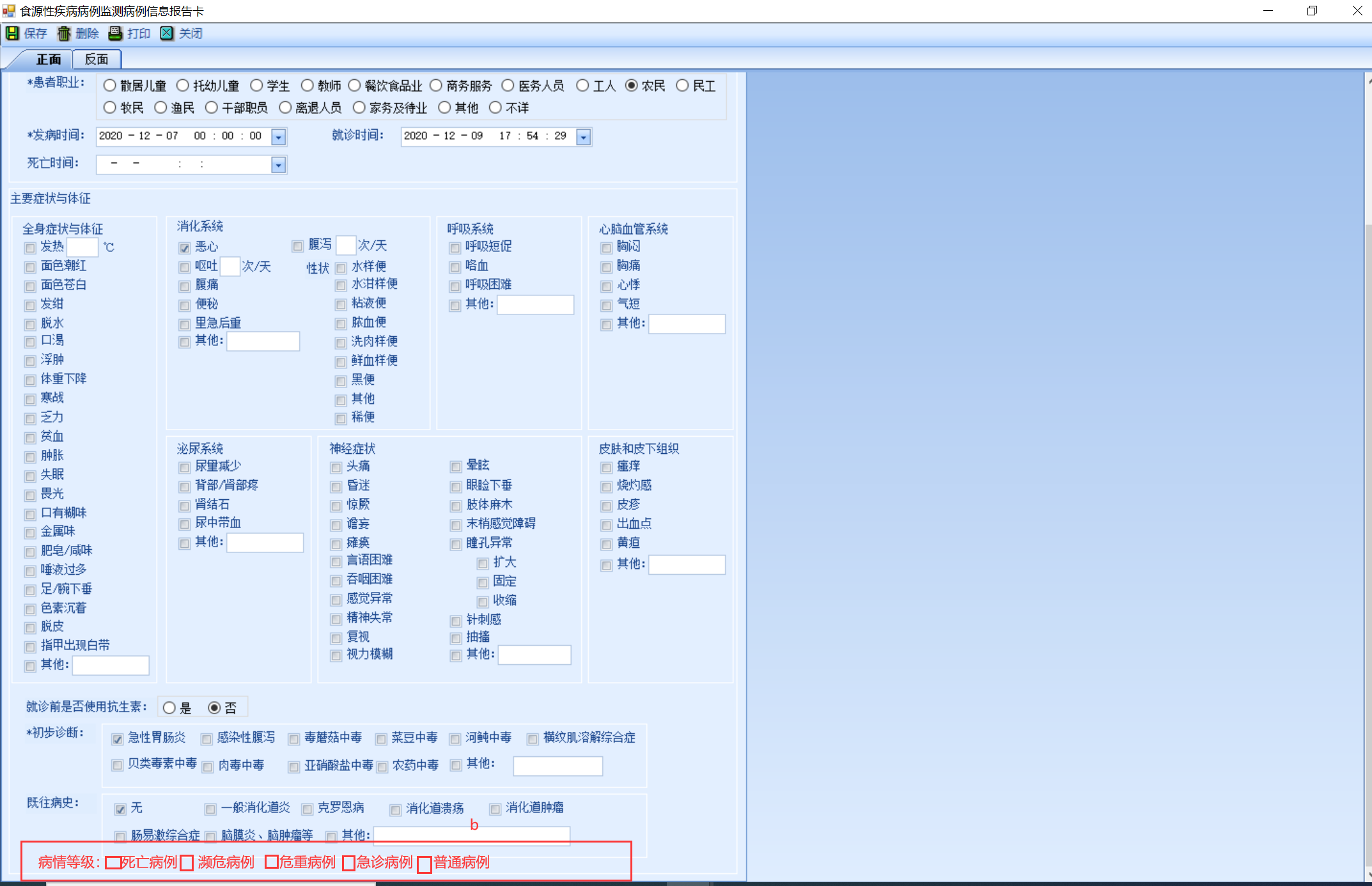
Task: Open the 发病时间 date dropdown
Action: pyautogui.click(x=278, y=137)
